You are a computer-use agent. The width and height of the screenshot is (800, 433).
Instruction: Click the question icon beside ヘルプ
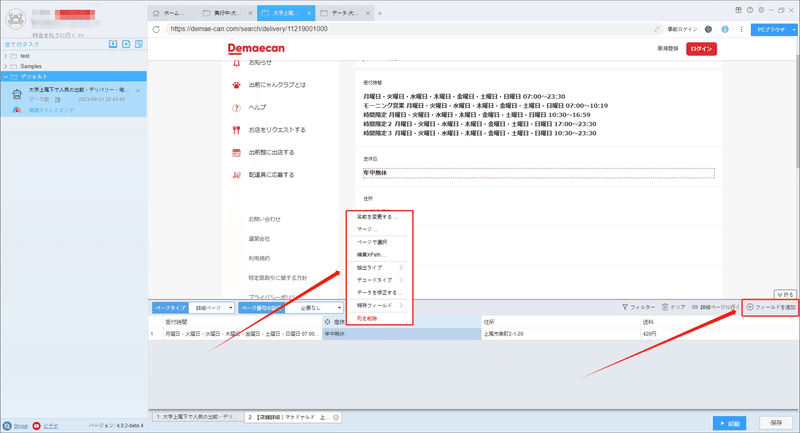236,108
